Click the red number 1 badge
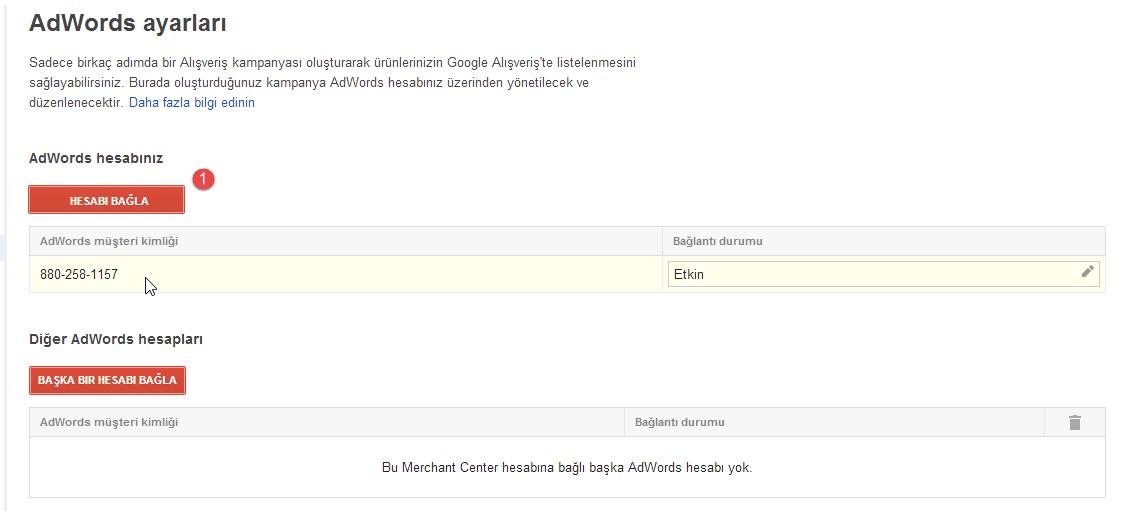 204,179
